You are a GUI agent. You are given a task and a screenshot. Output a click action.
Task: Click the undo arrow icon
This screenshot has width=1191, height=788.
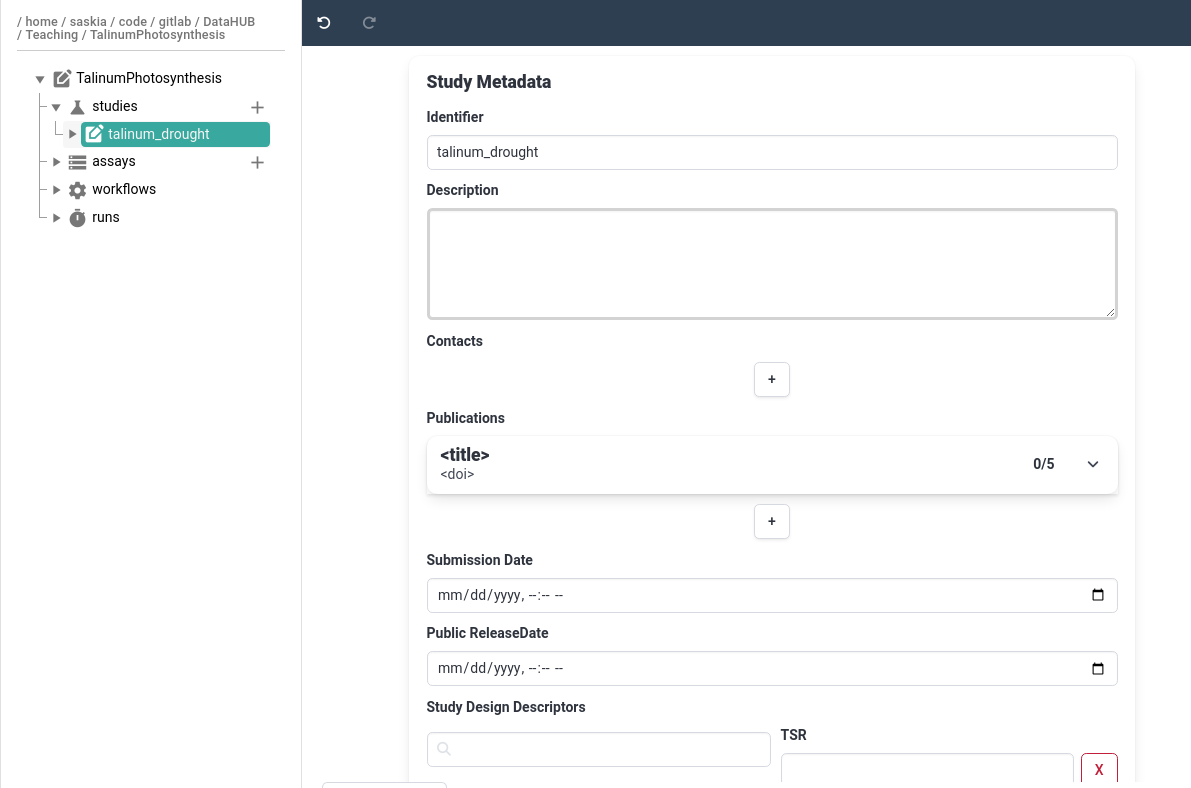point(324,23)
